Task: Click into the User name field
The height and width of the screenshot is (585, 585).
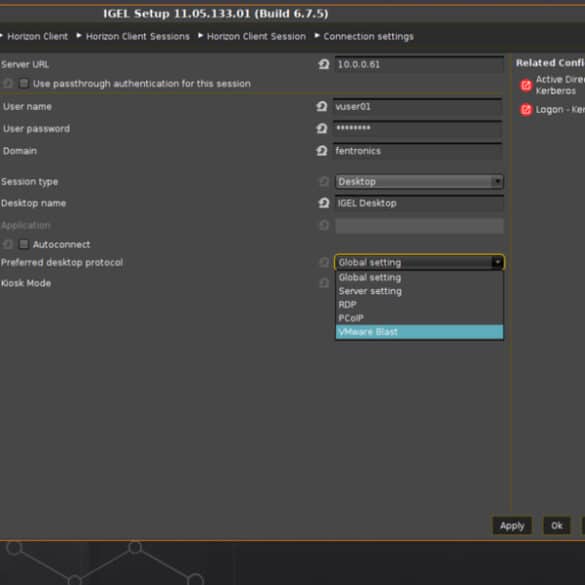Action: (417, 107)
